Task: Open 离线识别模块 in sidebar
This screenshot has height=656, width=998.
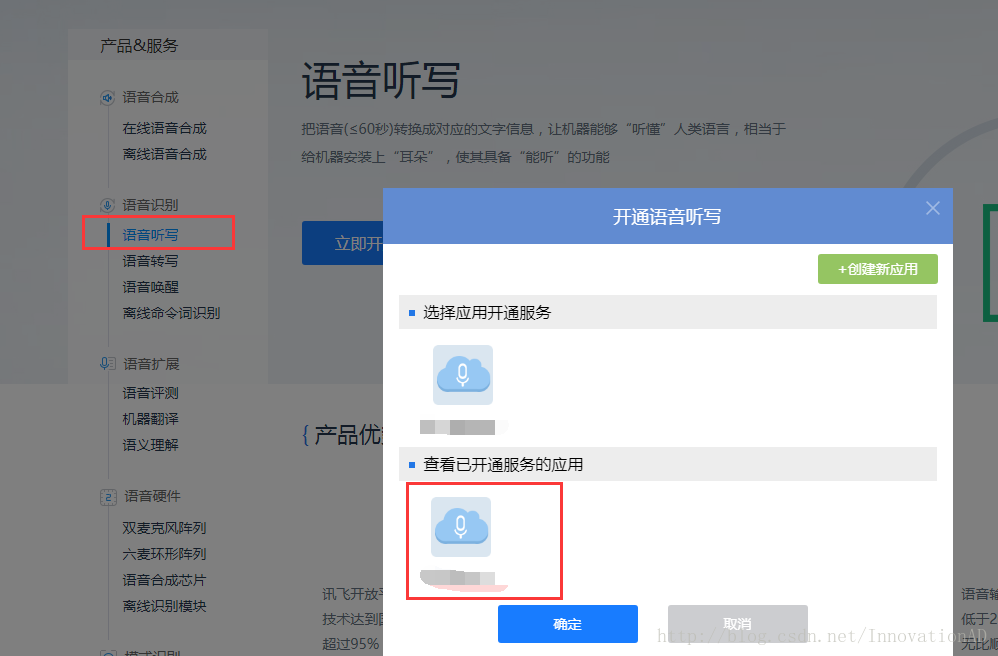Action: (x=164, y=606)
